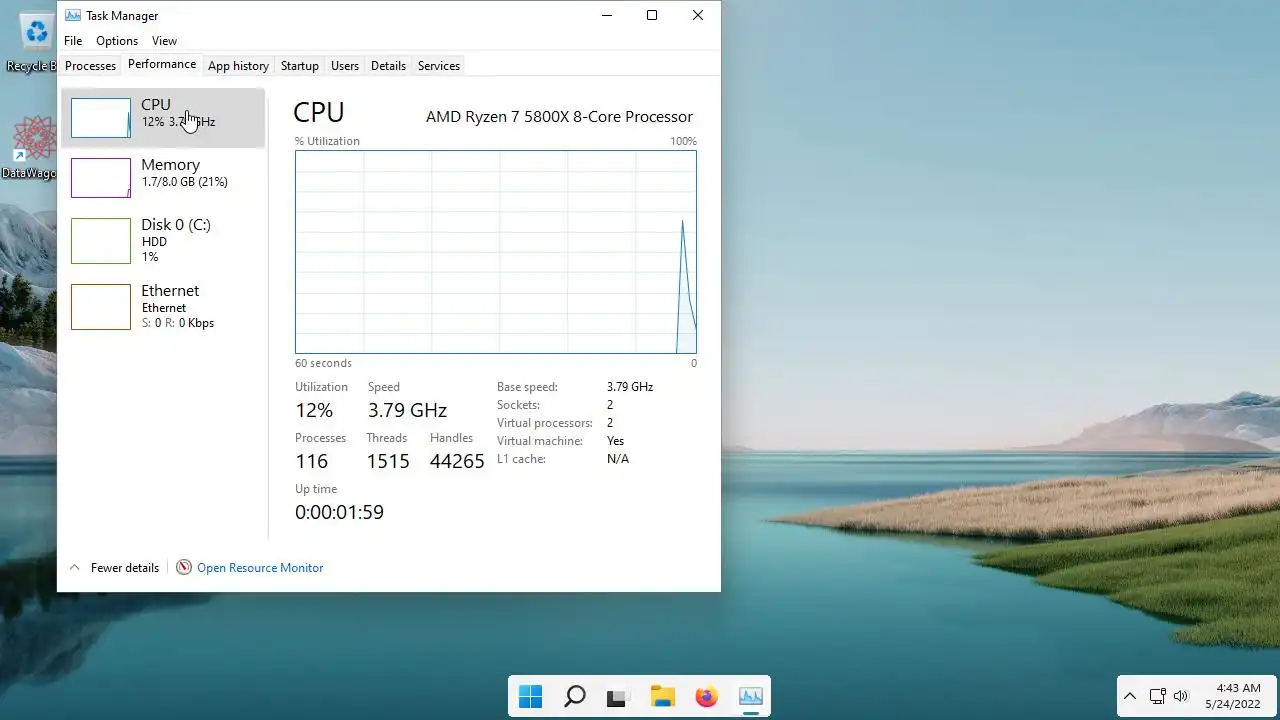This screenshot has height=720, width=1280.
Task: Click the volume speaker tray icon
Action: 1181,696
